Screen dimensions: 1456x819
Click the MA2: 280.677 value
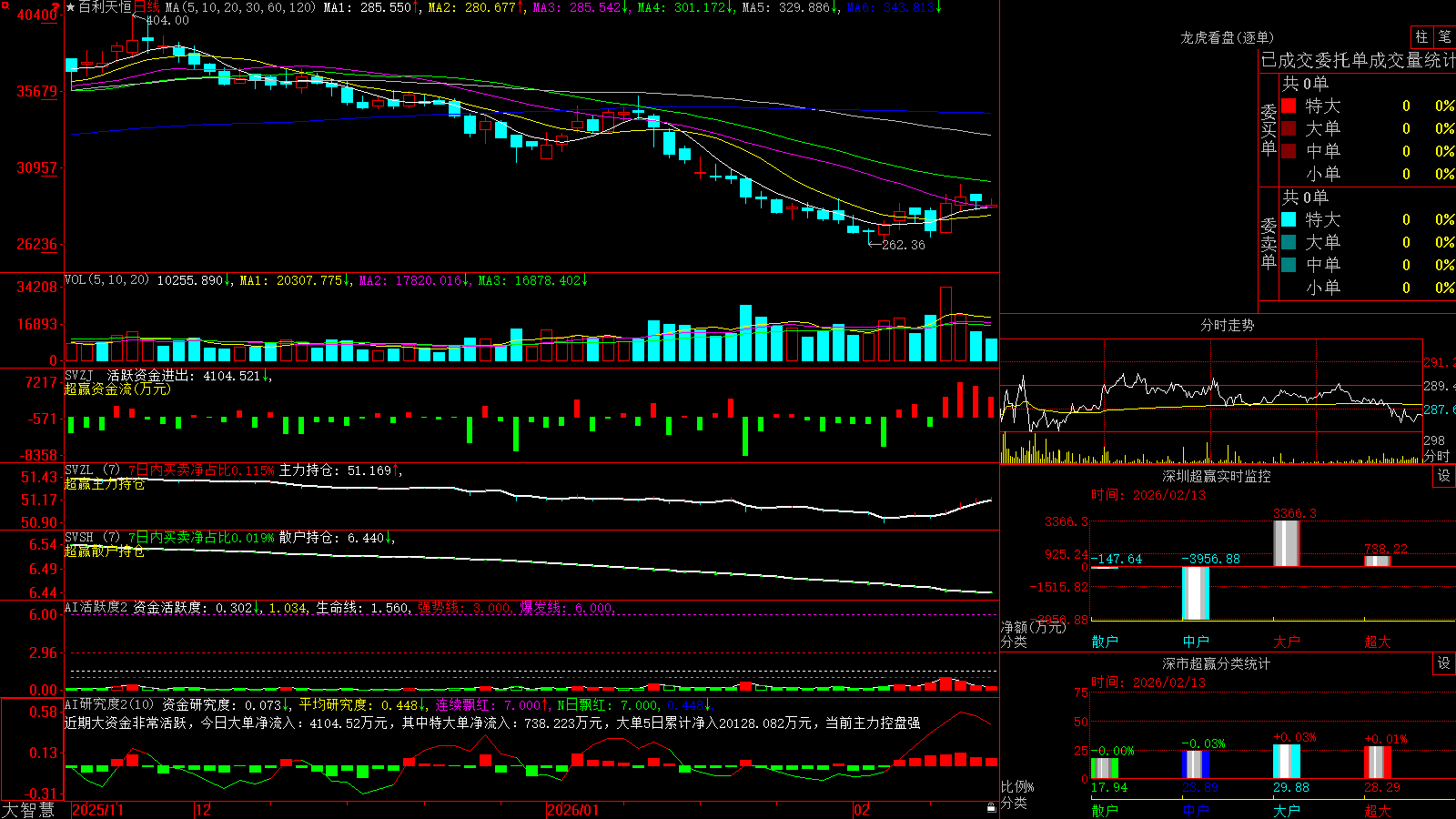[x=472, y=7]
